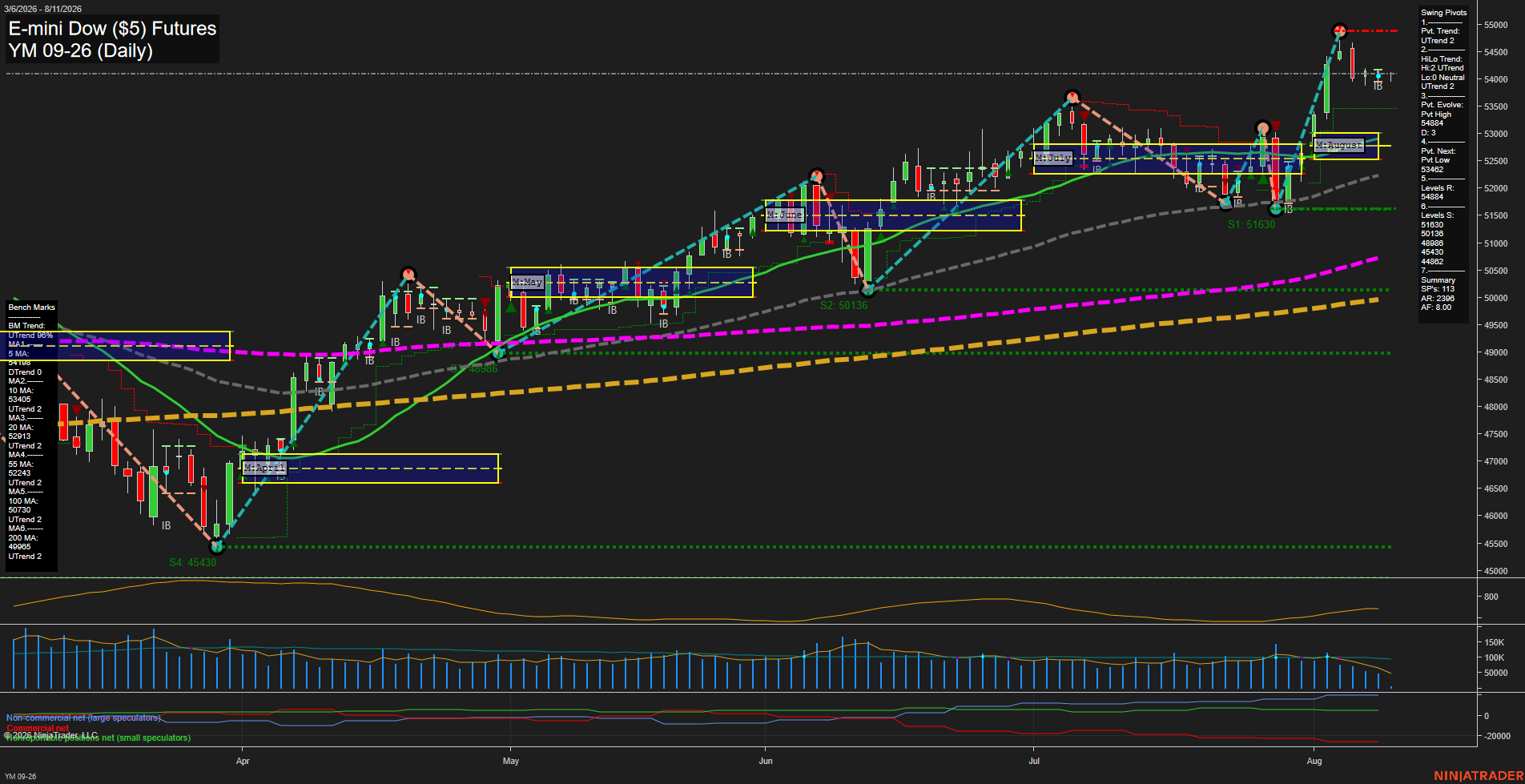Click the August swing high pivot at chart top
This screenshot has height=784, width=1525.
tap(1339, 31)
